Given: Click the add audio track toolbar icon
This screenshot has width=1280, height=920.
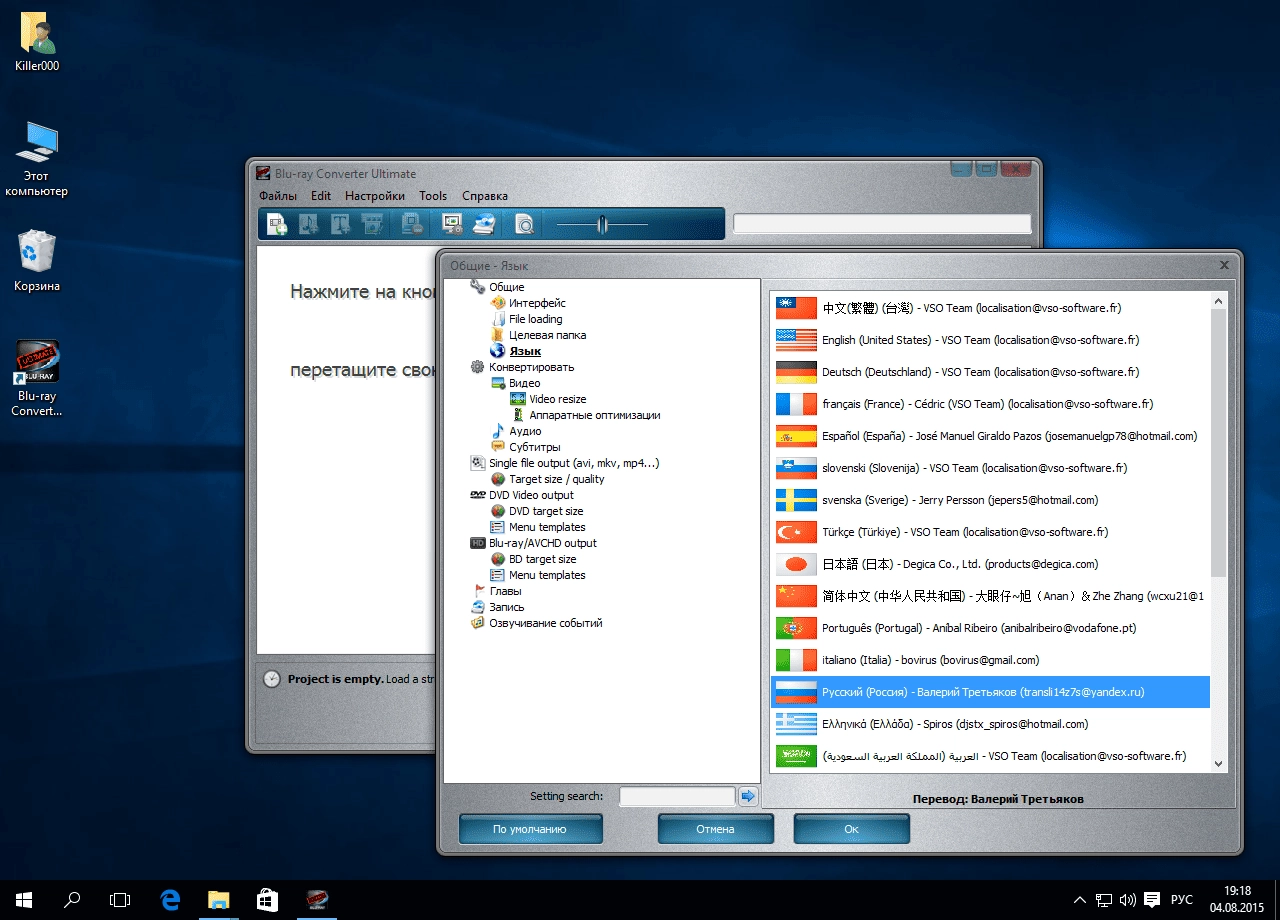Looking at the screenshot, I should coord(308,225).
